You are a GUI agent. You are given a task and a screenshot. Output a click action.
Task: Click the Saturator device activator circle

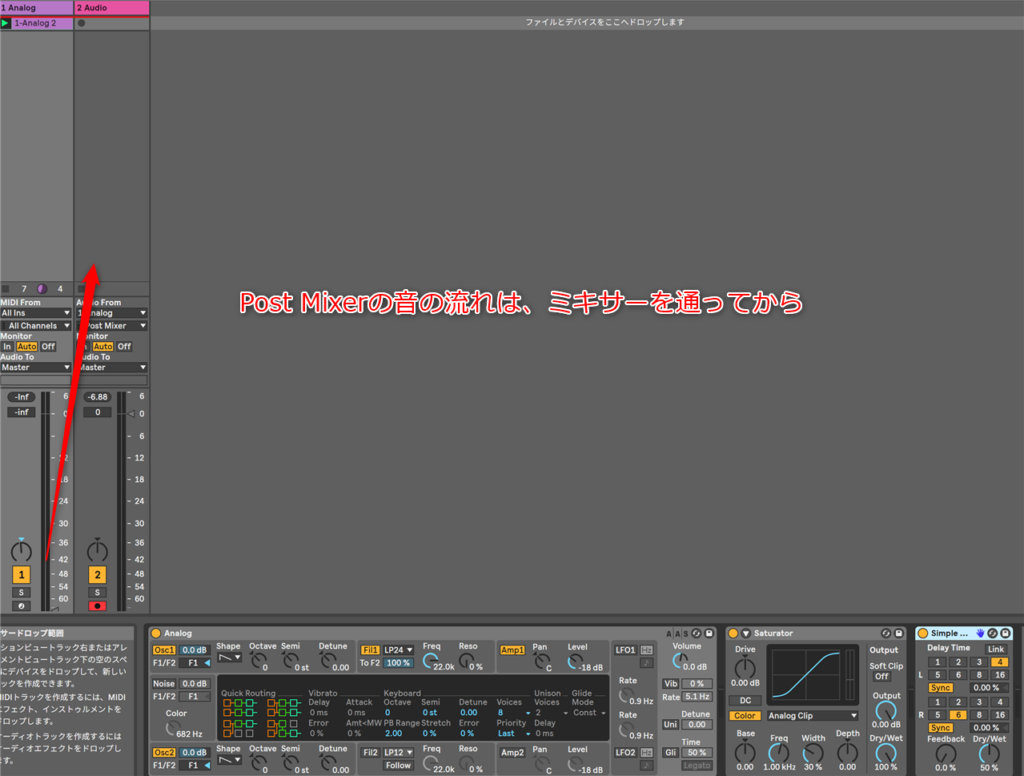pyautogui.click(x=732, y=633)
